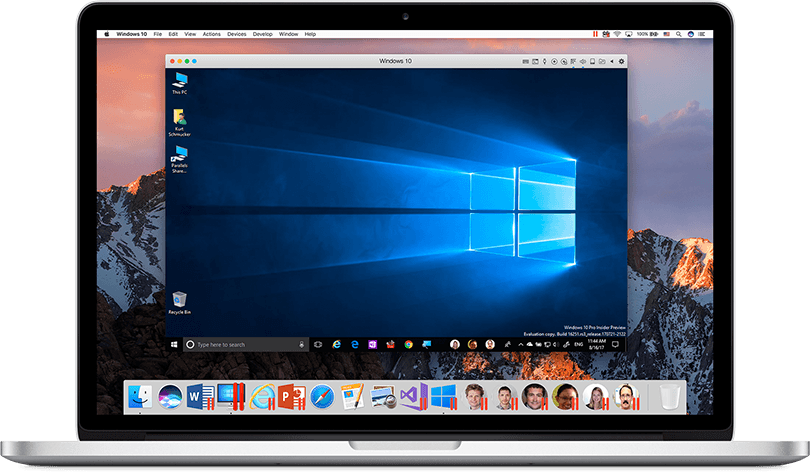The image size is (810, 473).
Task: Open Finder in the Mac Dock
Action: [x=140, y=398]
